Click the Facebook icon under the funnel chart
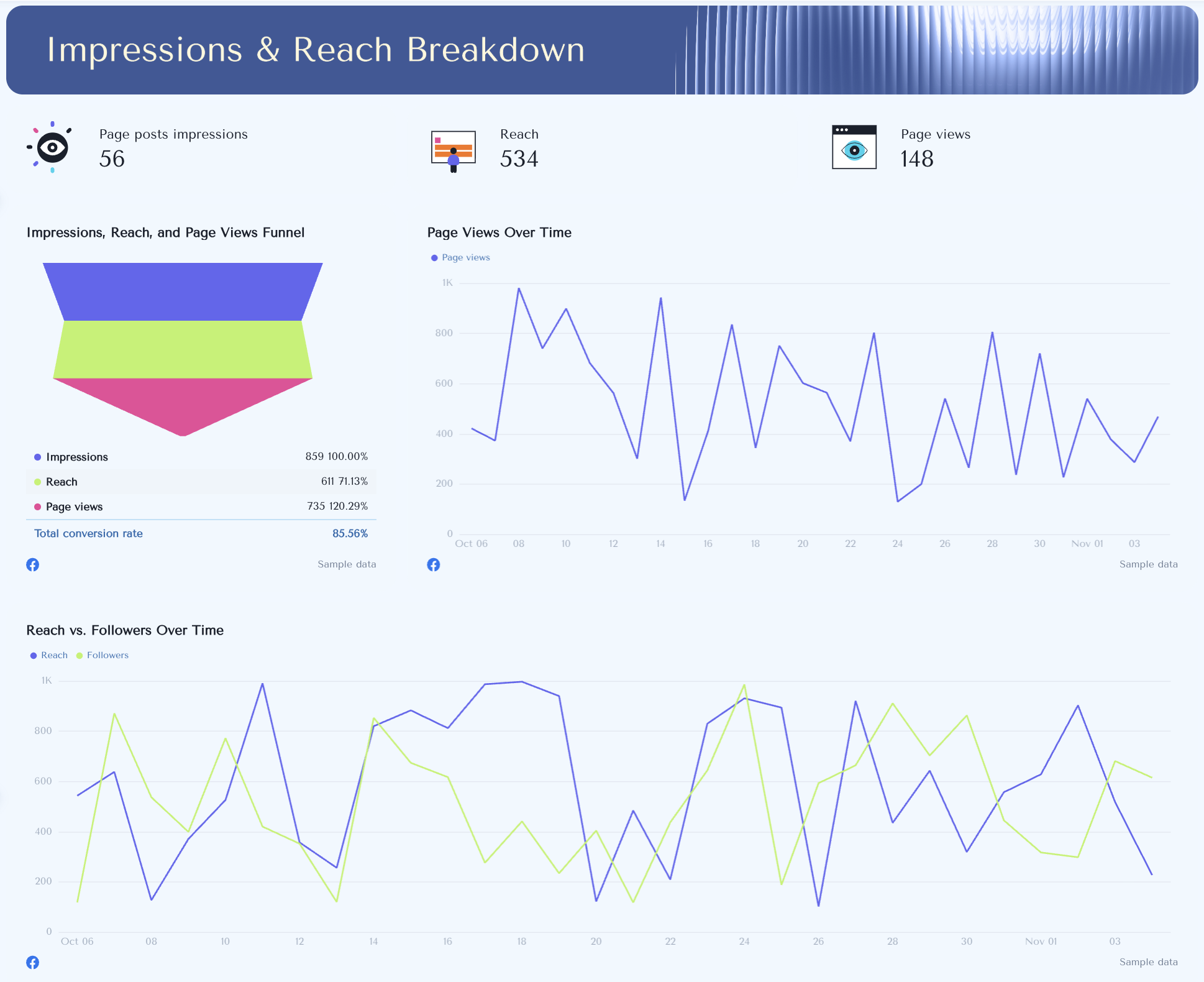1204x982 pixels. [x=33, y=564]
